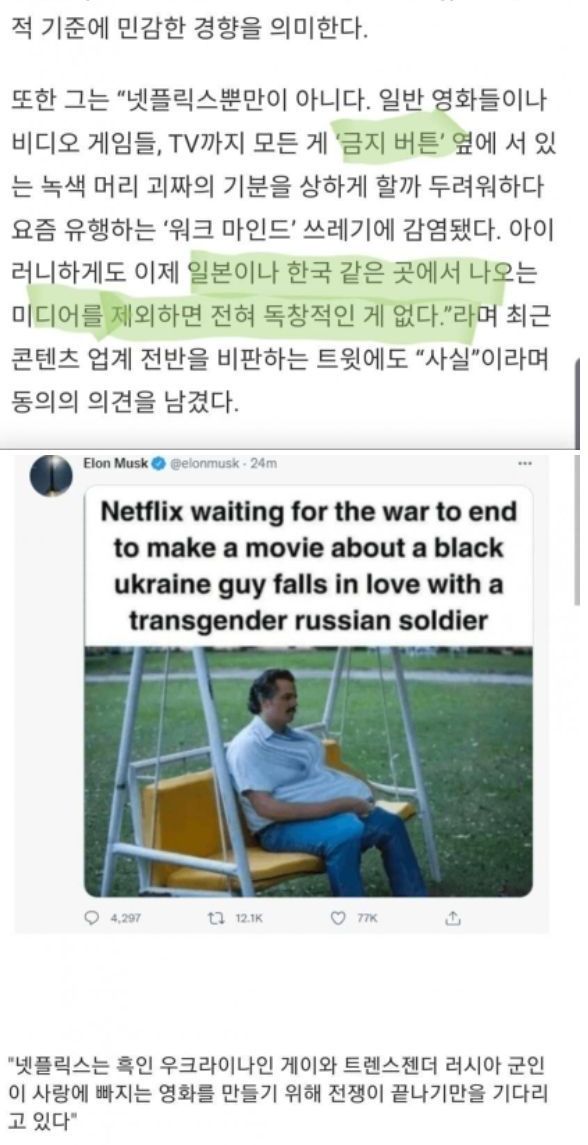The image size is (588, 1145).
Task: Open the @elonmusk handle link
Action: (204, 463)
